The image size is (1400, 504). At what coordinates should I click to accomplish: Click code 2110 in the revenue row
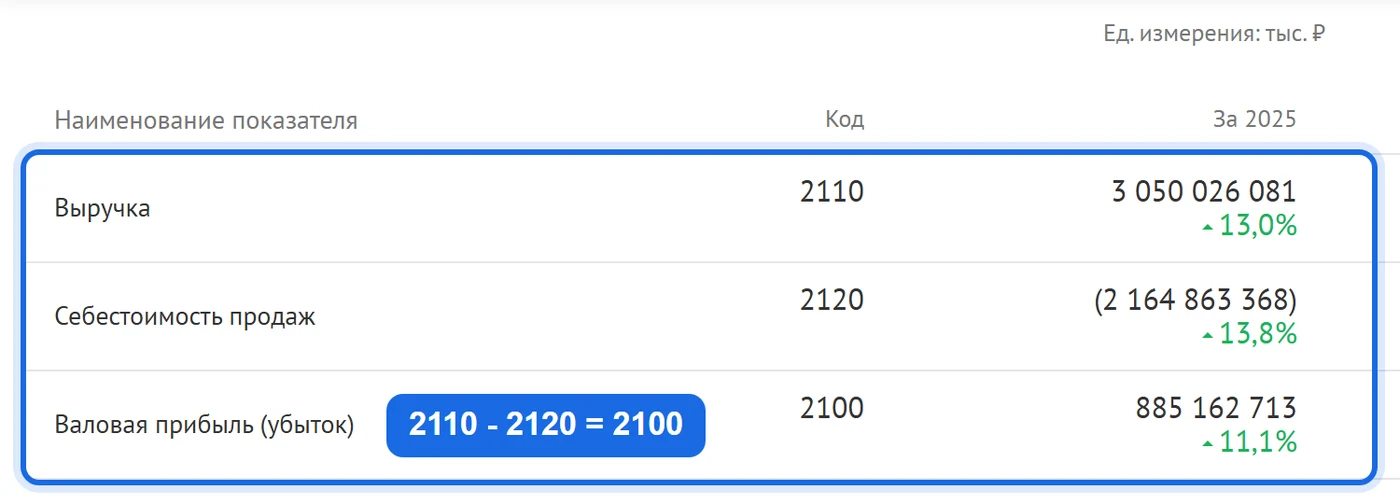[x=832, y=192]
